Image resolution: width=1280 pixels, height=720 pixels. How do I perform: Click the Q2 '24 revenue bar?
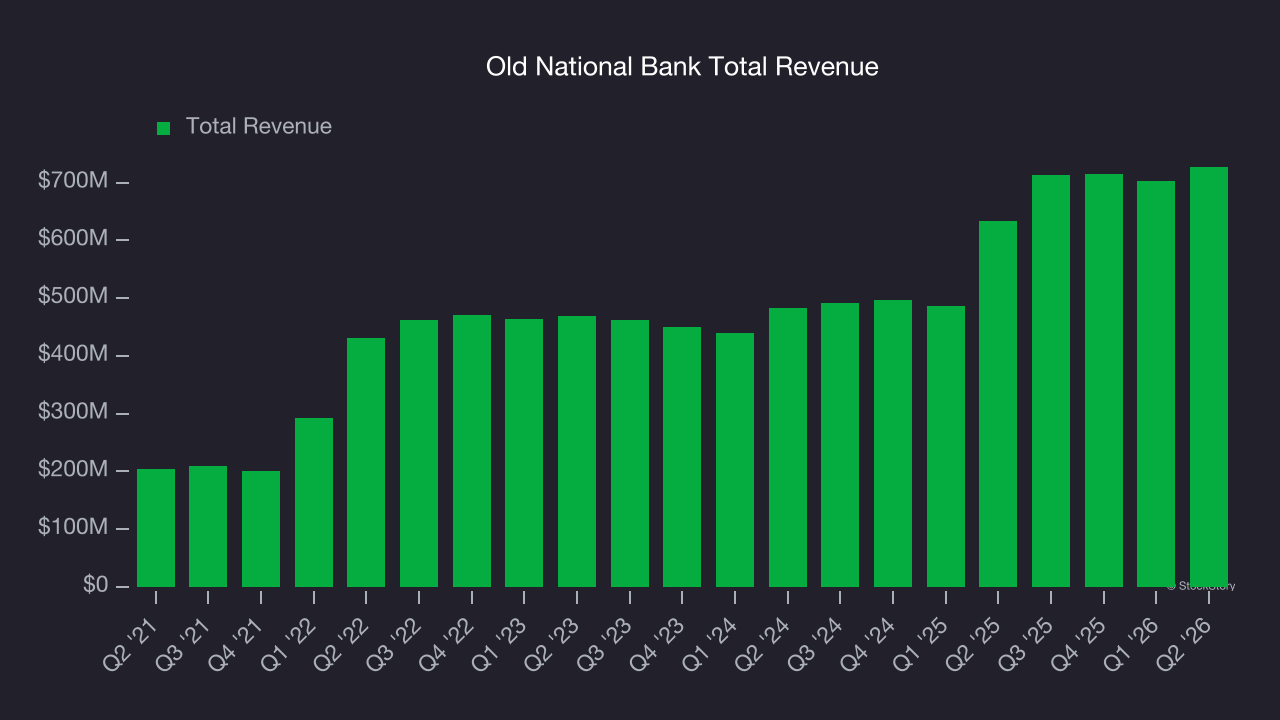coord(788,447)
